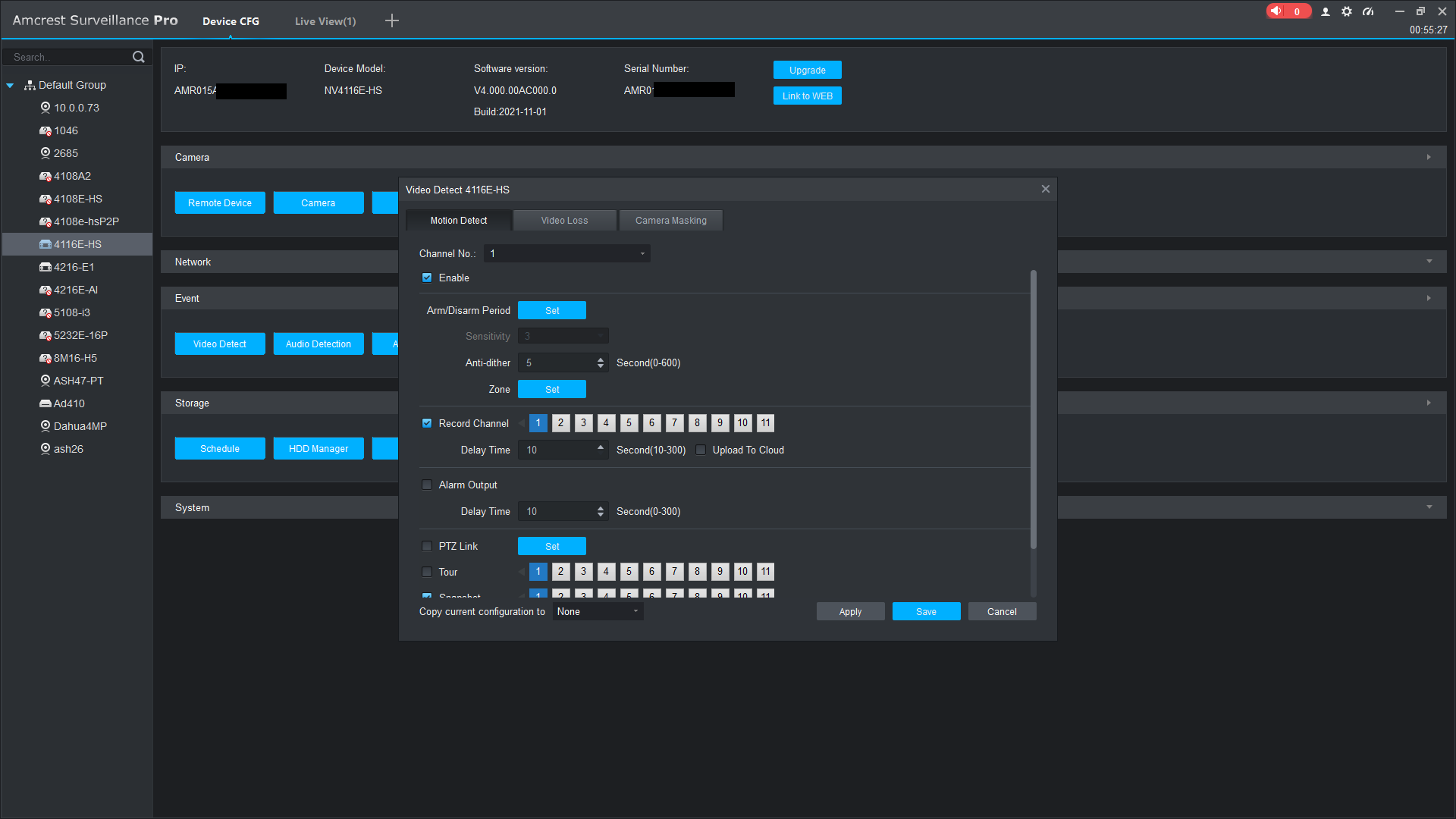Image resolution: width=1456 pixels, height=819 pixels.
Task: Expand the Network section arrow
Action: 1429,262
